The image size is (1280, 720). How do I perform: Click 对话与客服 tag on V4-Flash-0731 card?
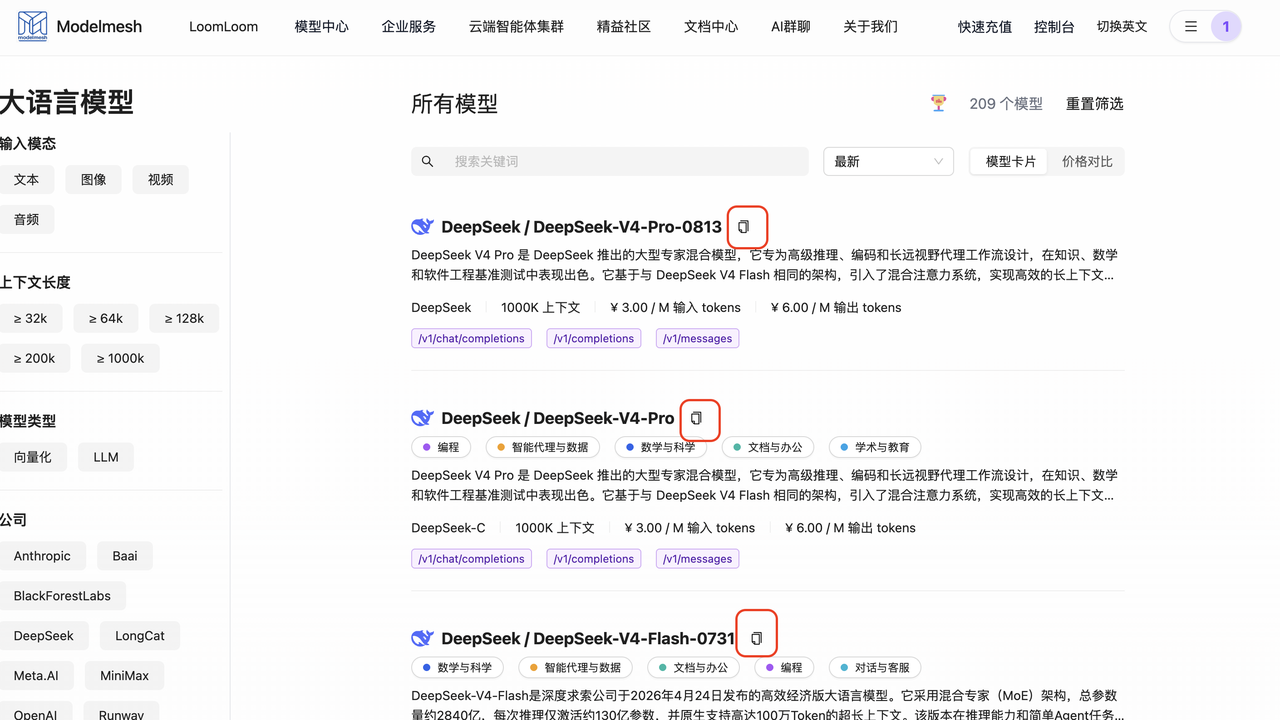(x=875, y=667)
